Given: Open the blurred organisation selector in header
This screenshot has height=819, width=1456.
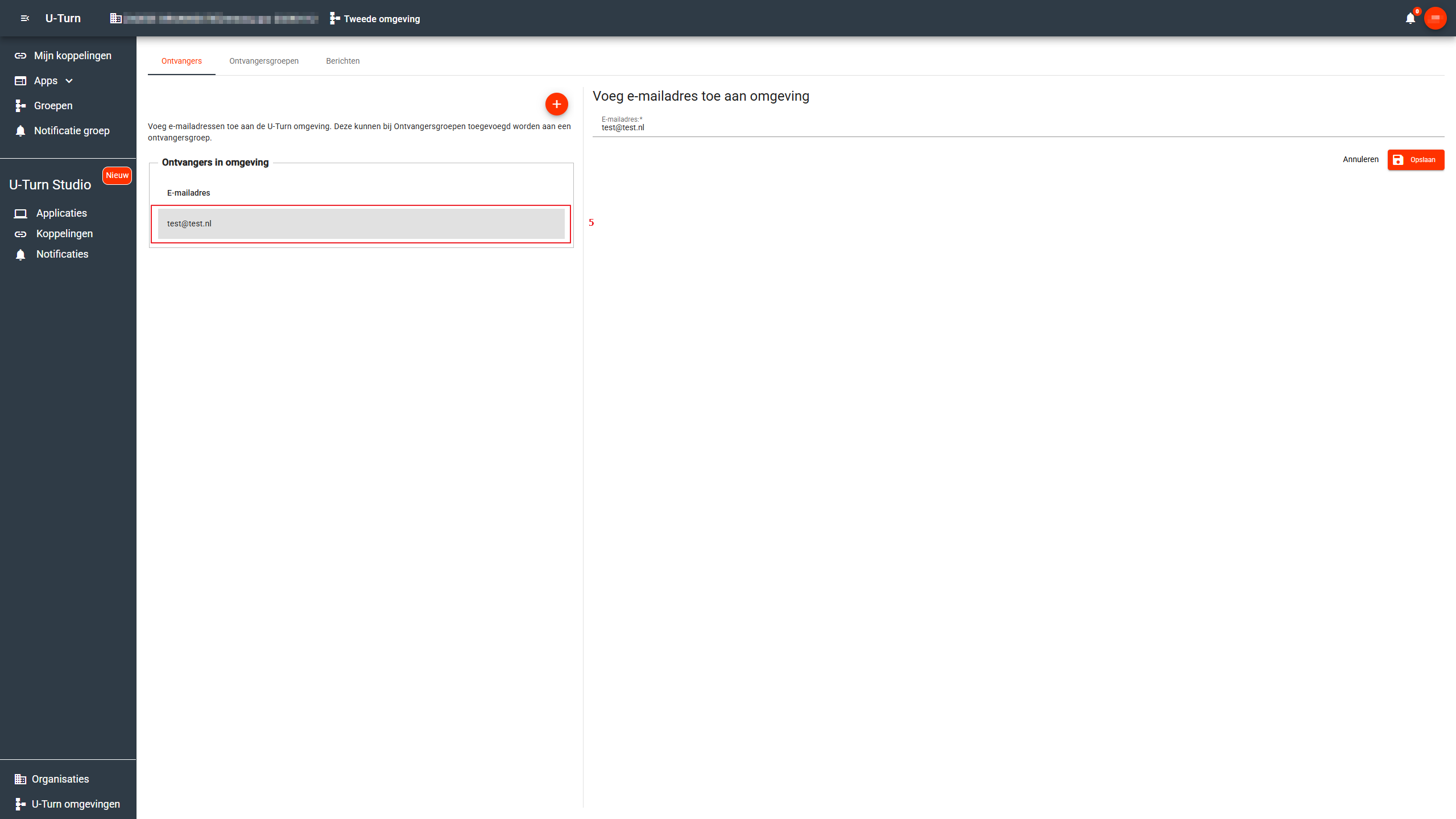Looking at the screenshot, I should [221, 19].
